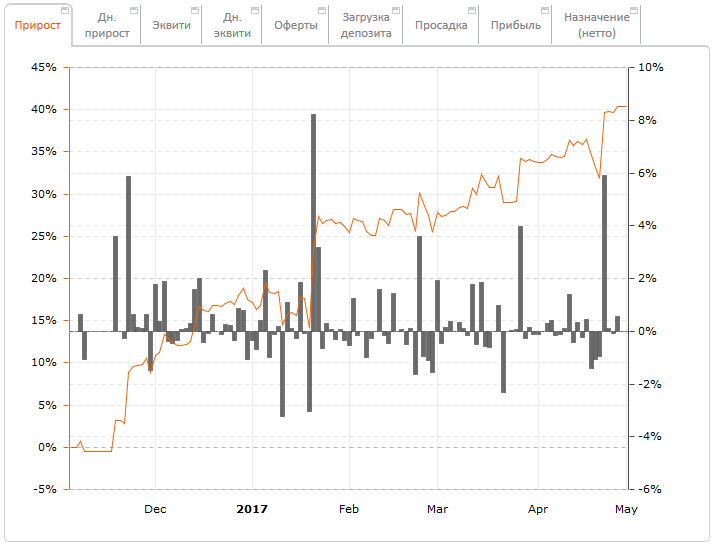
Task: Click the window icon on Просадка tab
Action: click(472, 10)
